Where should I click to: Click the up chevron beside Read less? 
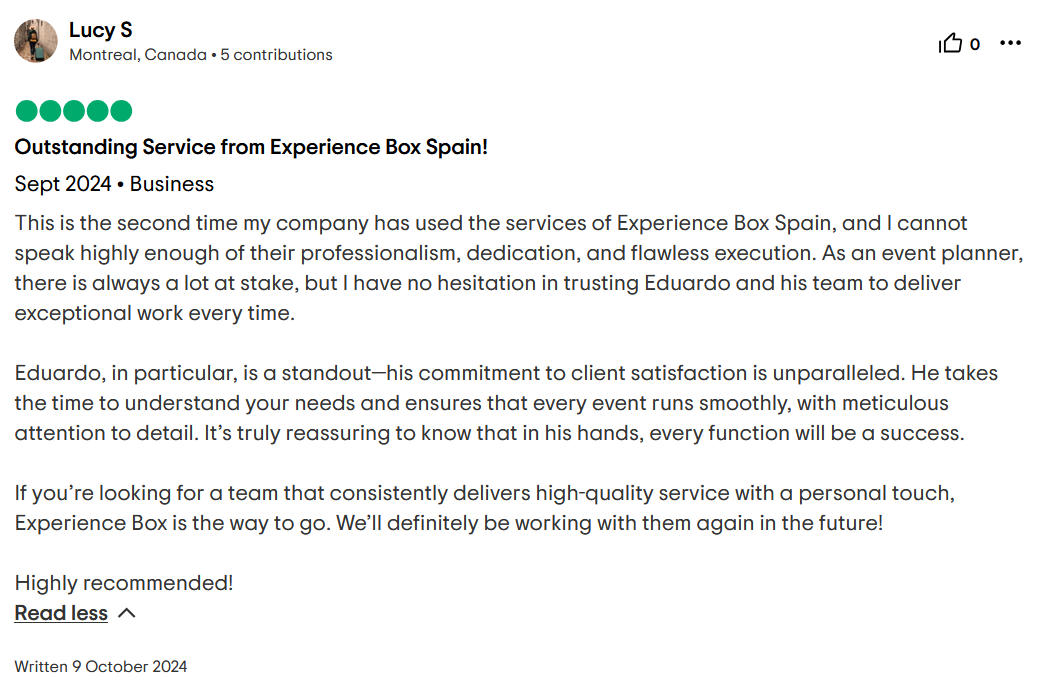click(127, 613)
